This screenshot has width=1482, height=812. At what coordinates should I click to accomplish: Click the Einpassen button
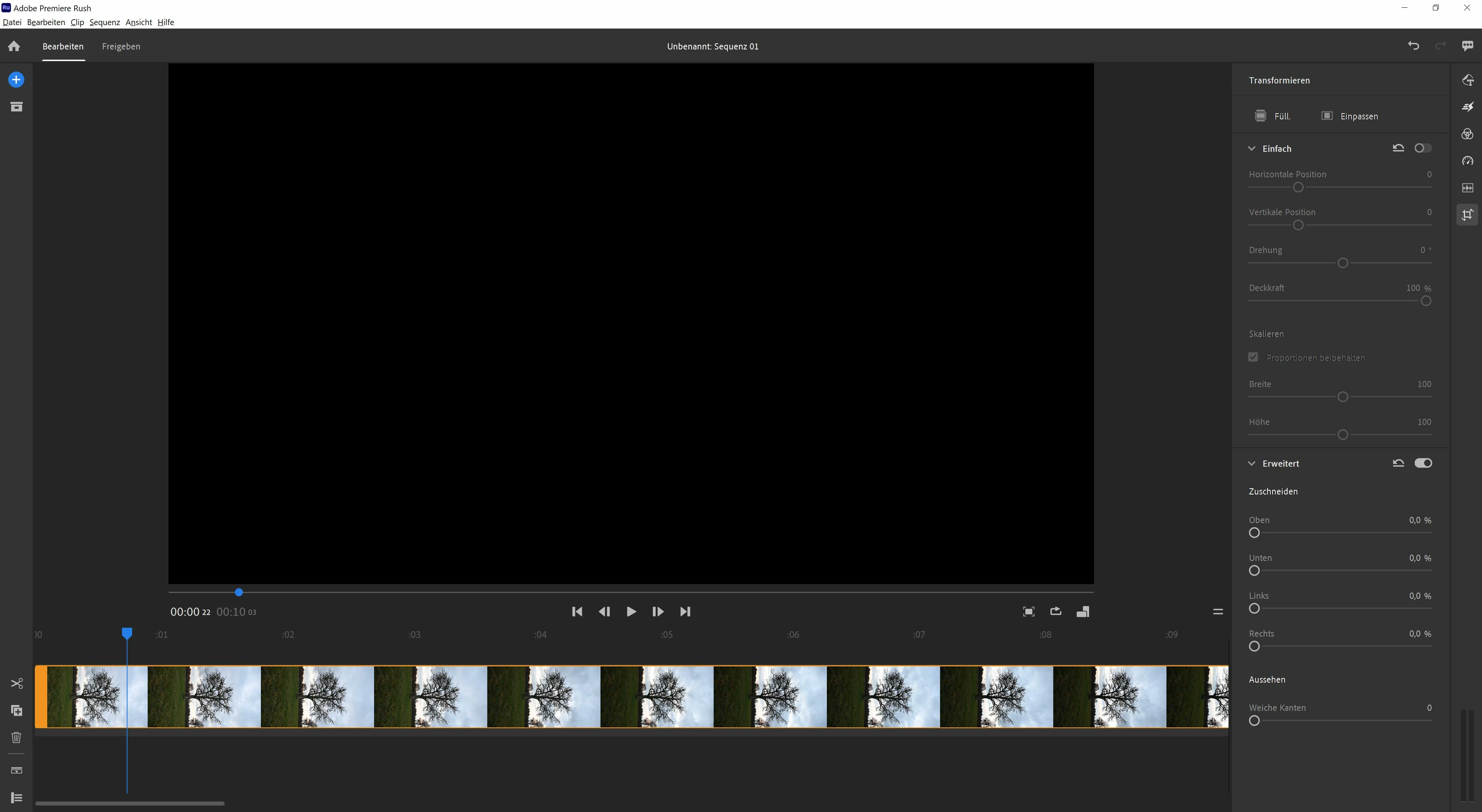pos(1349,116)
